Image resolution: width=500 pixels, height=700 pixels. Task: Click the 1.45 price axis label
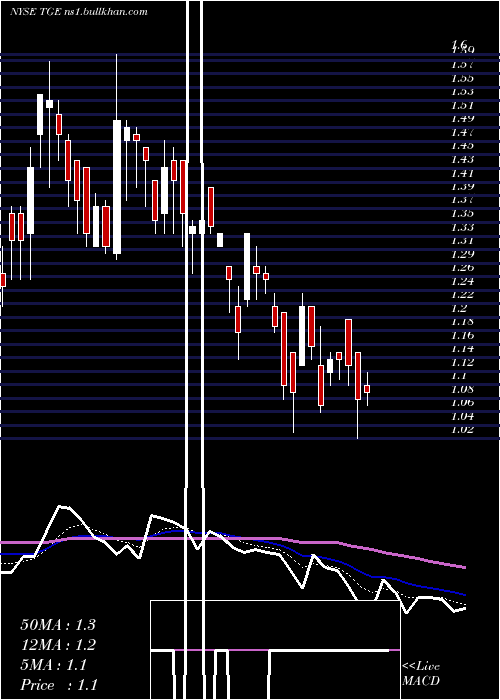[462, 146]
